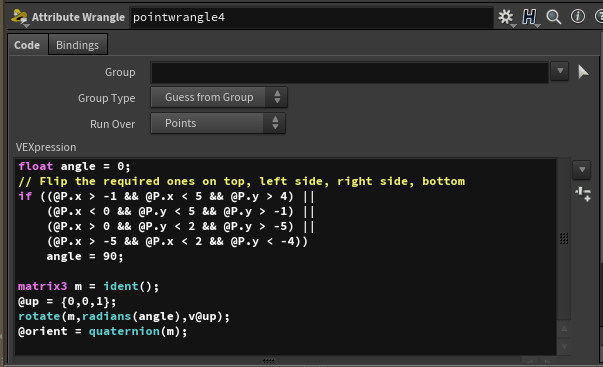
Task: Click the code line 'matrix3 m = ident();'
Action: click(x=88, y=286)
